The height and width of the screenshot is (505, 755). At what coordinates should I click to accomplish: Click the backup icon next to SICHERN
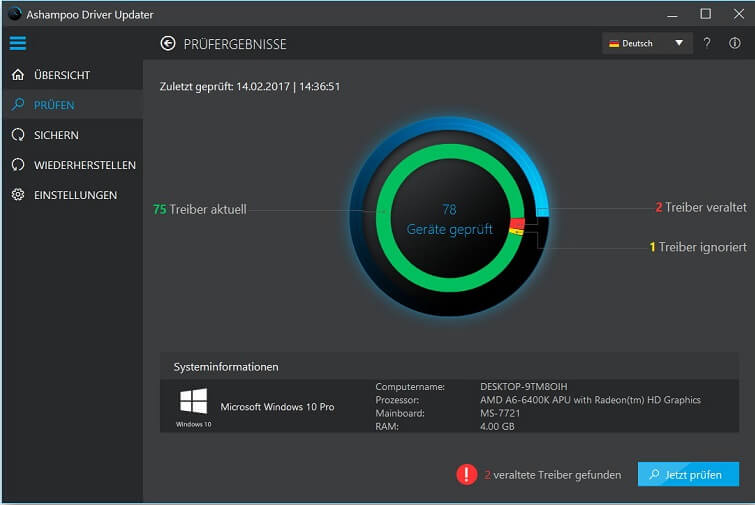pos(18,135)
